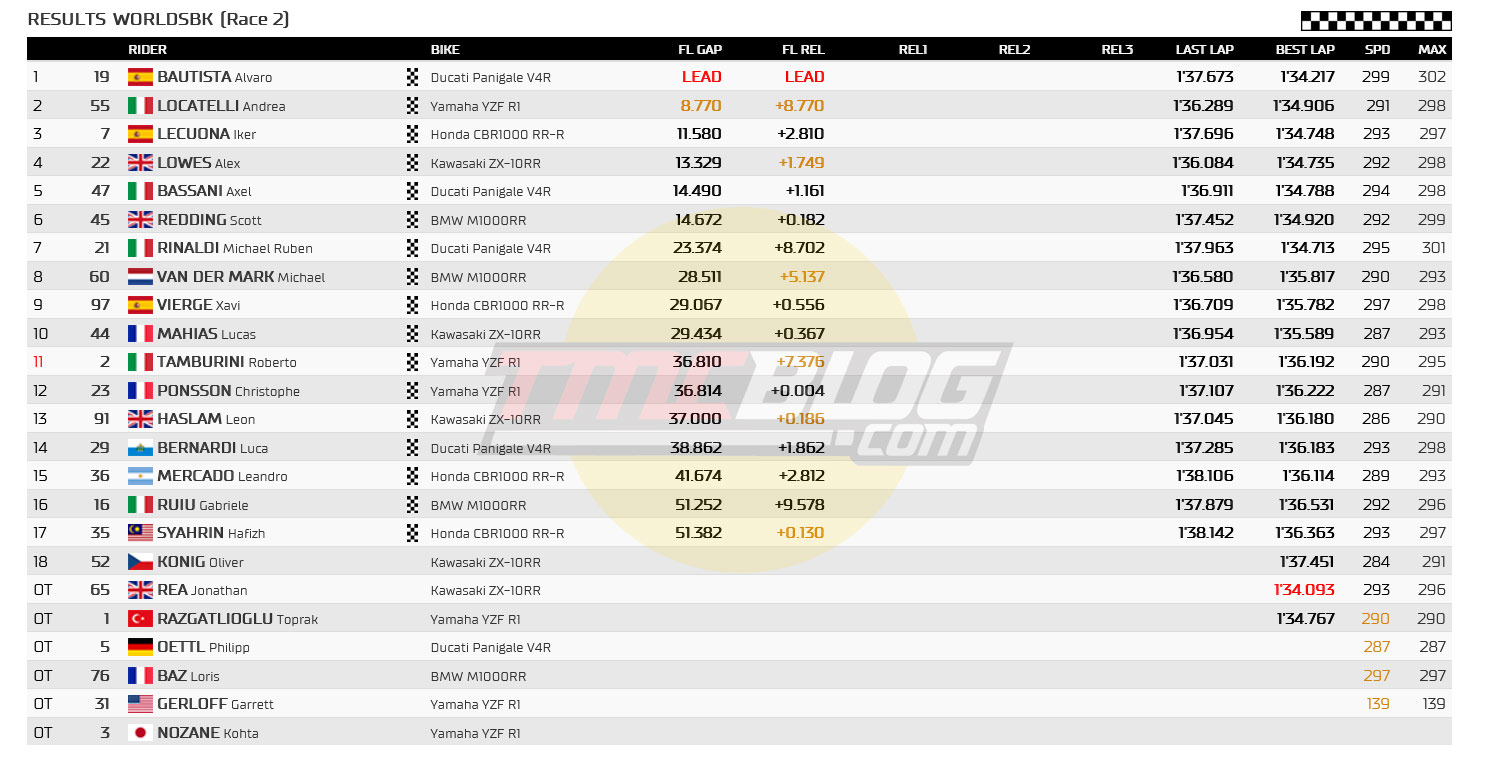This screenshot has width=1490, height=780.
Task: Click the Malaysian flag beside SYAHRIN
Action: (140, 533)
